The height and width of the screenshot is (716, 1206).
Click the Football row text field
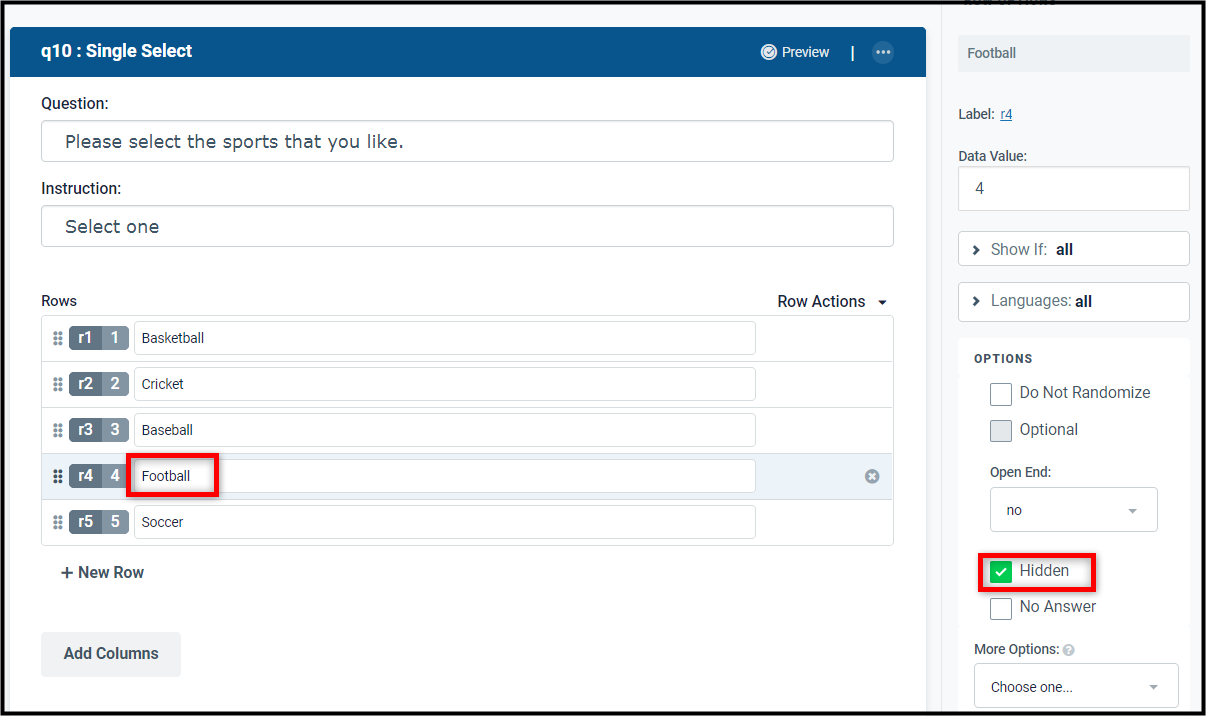pos(445,476)
